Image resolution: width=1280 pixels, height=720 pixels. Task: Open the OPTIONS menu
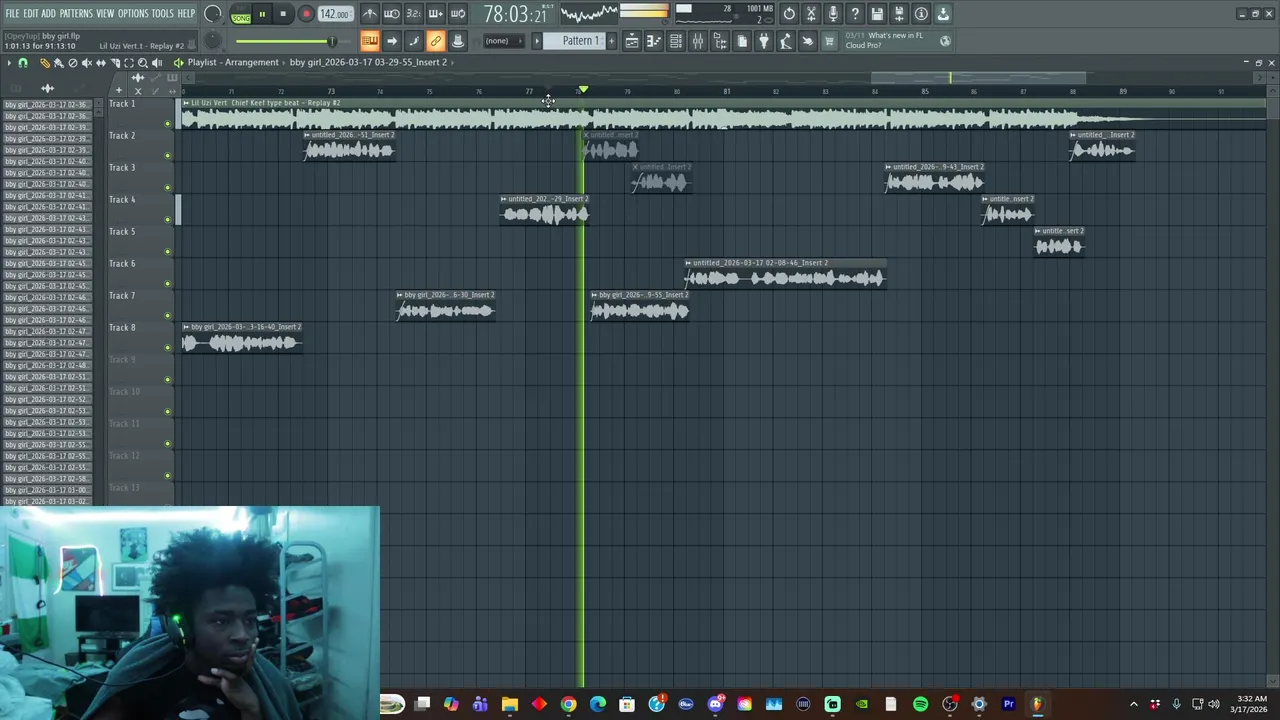tap(133, 13)
